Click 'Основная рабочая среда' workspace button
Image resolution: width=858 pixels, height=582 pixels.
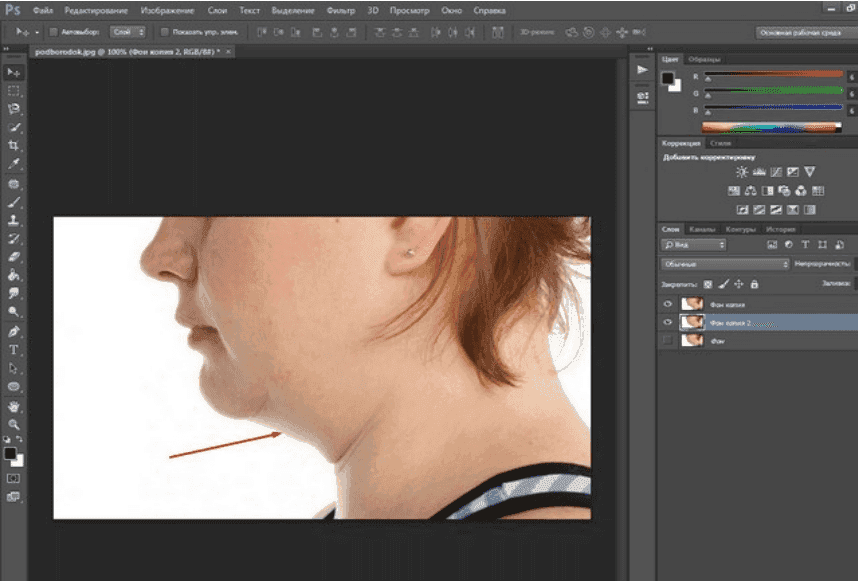pyautogui.click(x=802, y=32)
